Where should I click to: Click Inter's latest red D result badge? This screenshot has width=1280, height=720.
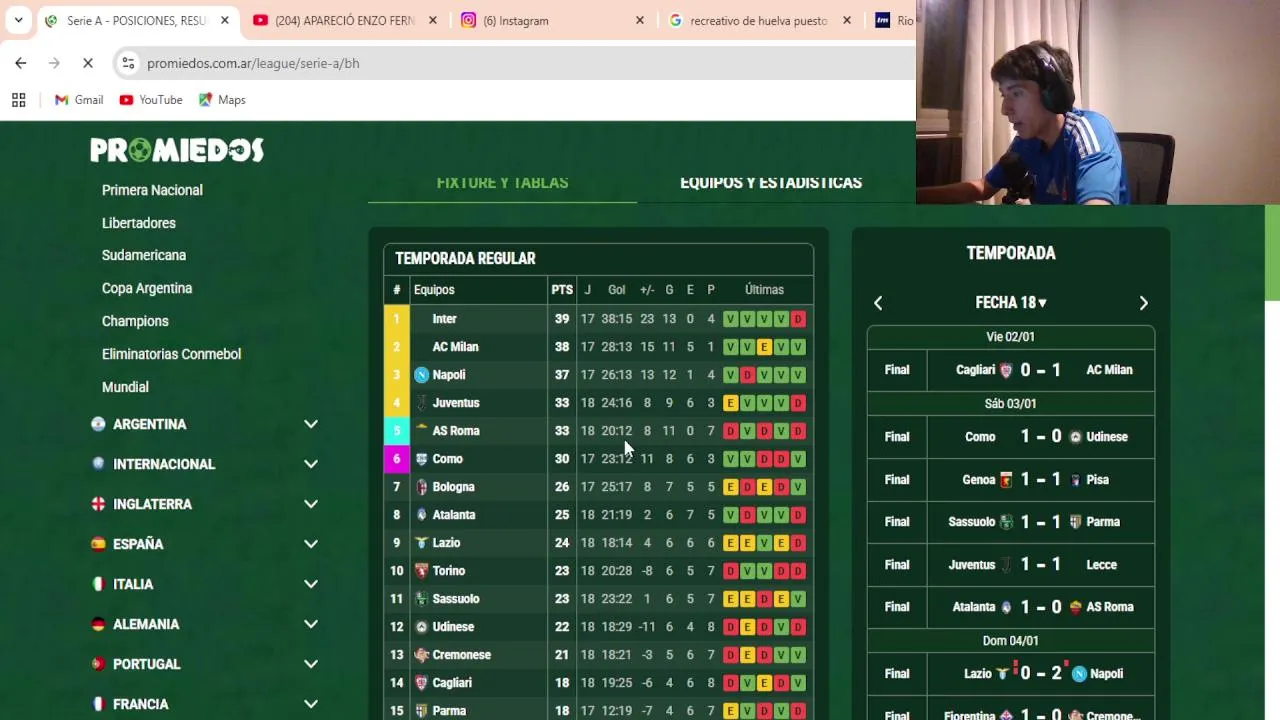click(x=798, y=319)
